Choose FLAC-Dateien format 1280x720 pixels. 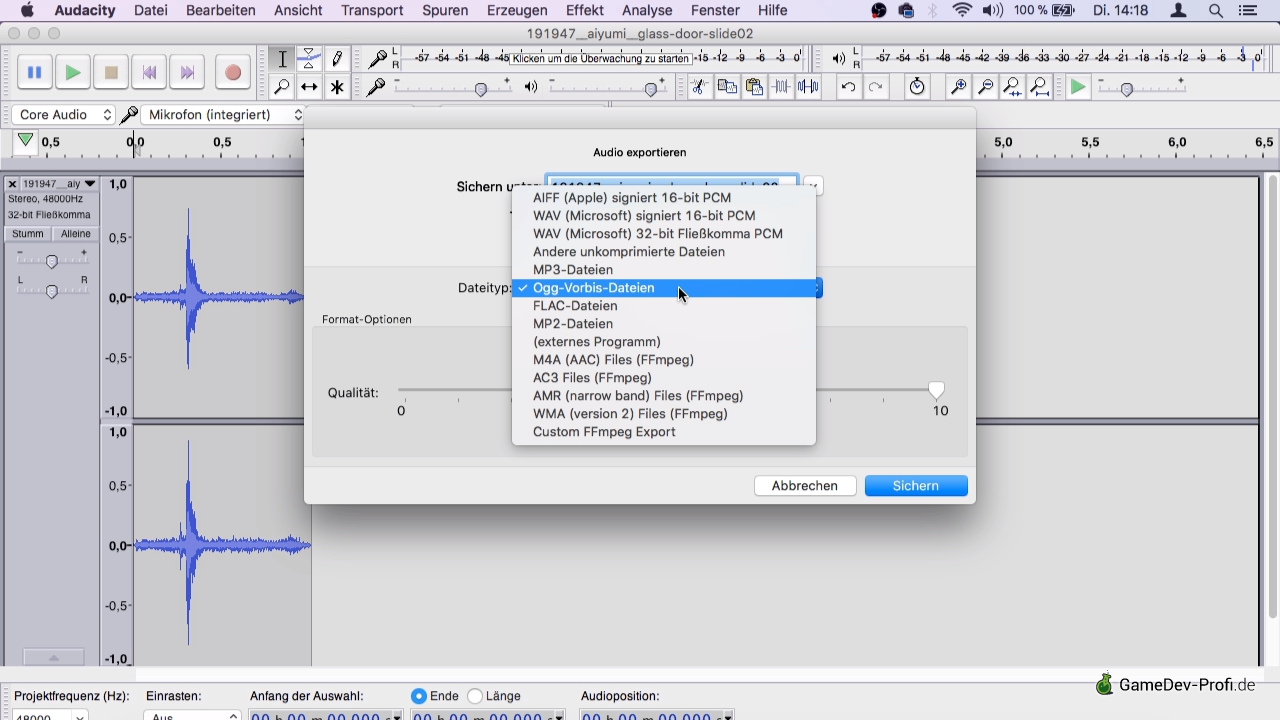tap(664, 306)
